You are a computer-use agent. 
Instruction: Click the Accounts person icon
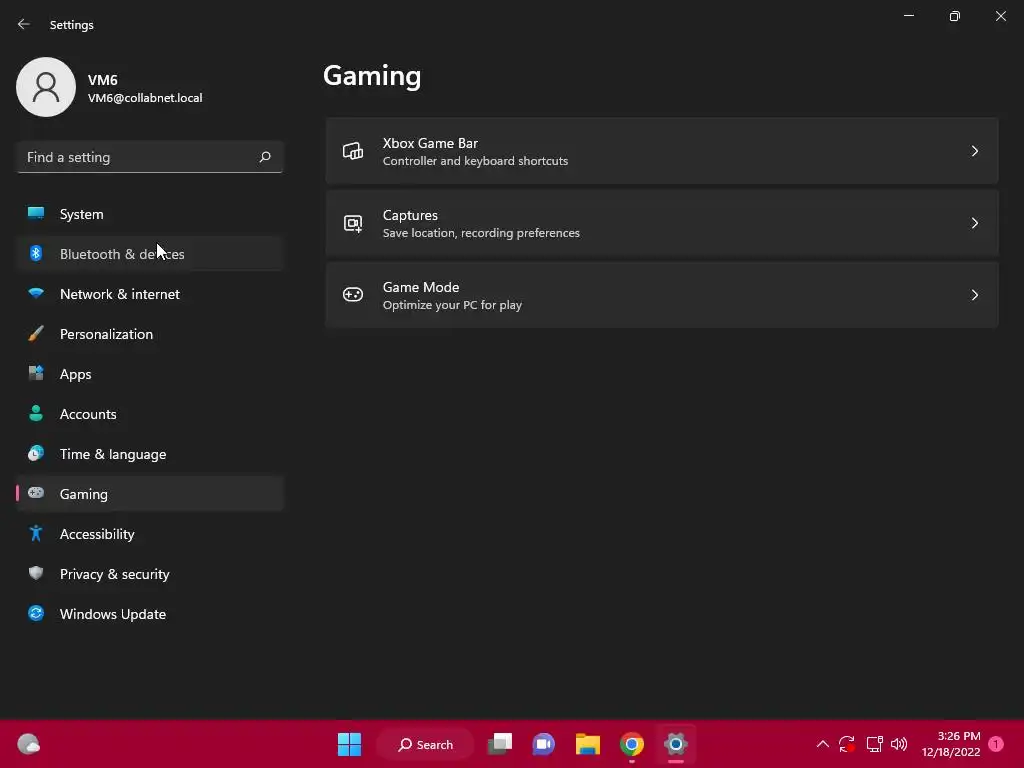tap(36, 413)
